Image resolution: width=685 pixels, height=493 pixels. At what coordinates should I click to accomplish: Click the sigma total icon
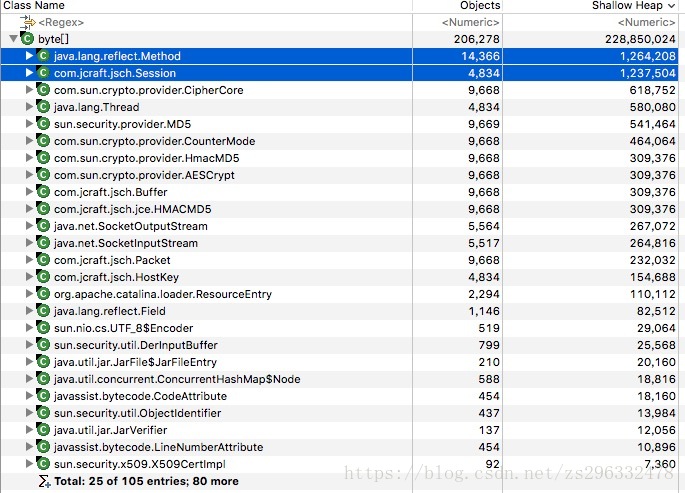click(45, 481)
